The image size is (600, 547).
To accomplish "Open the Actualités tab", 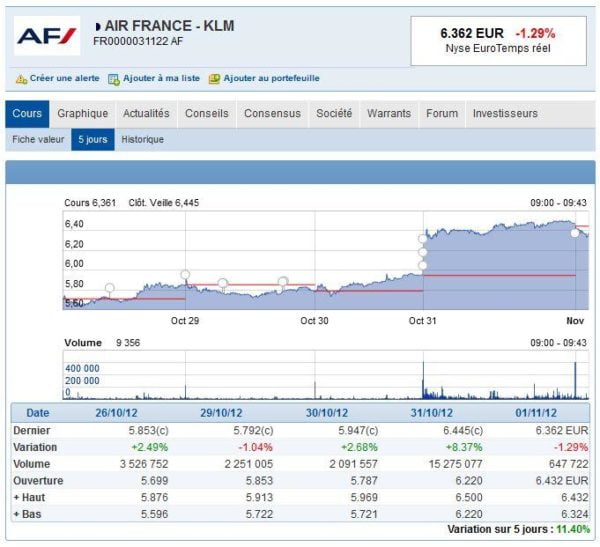I will [x=146, y=114].
